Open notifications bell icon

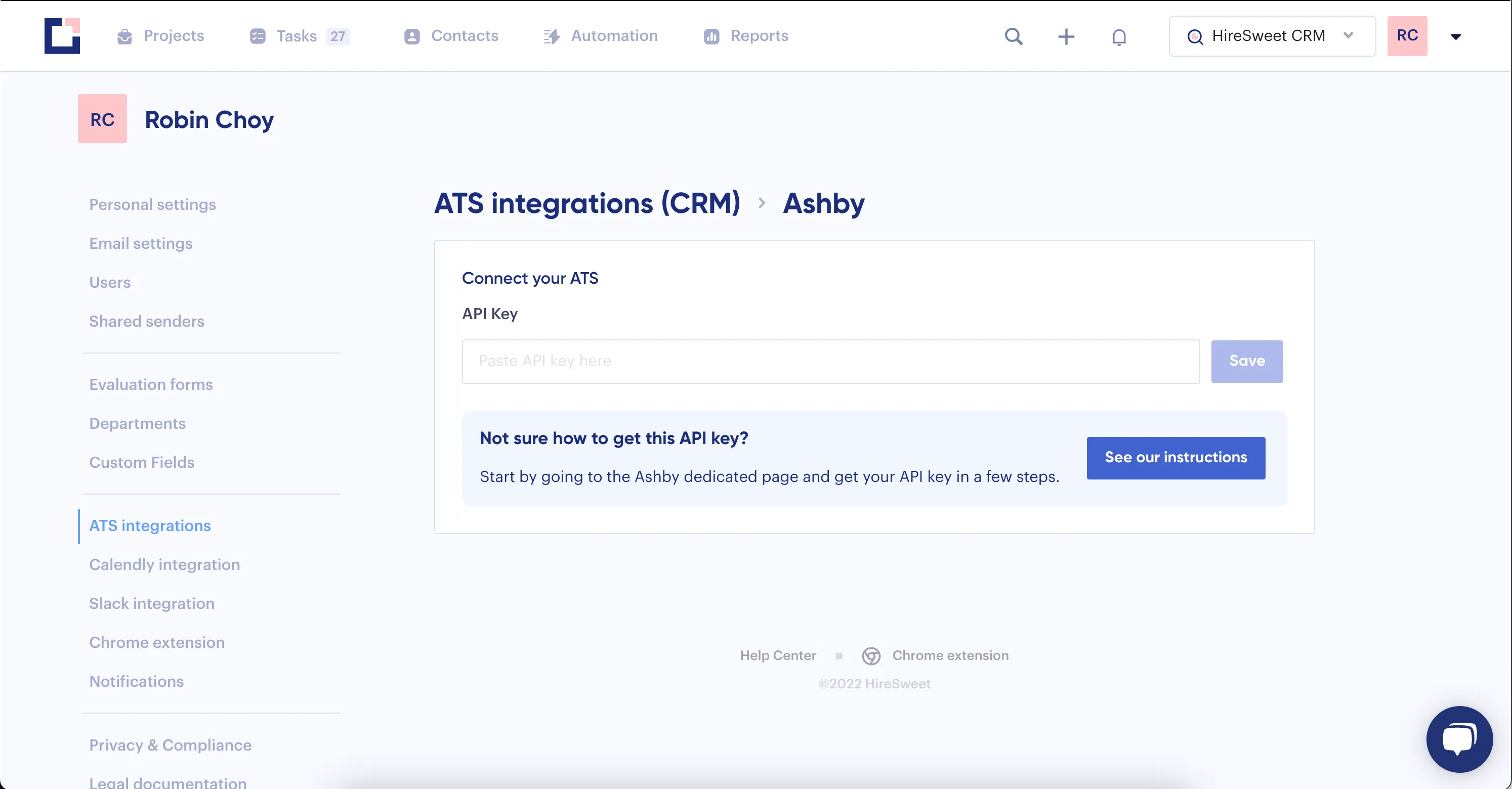[x=1119, y=37]
